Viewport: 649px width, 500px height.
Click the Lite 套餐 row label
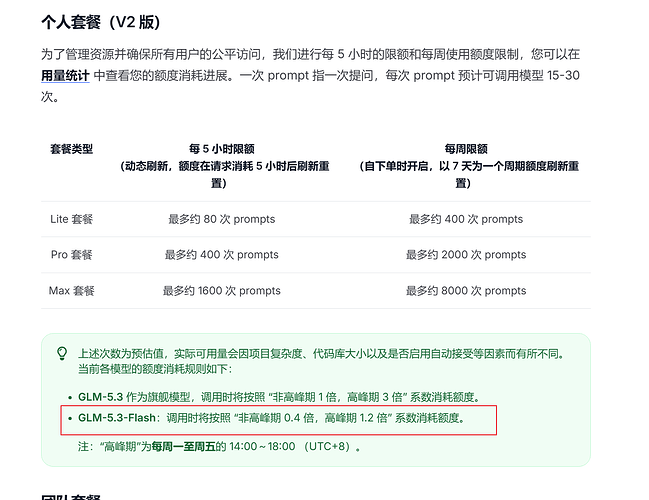pyautogui.click(x=72, y=219)
